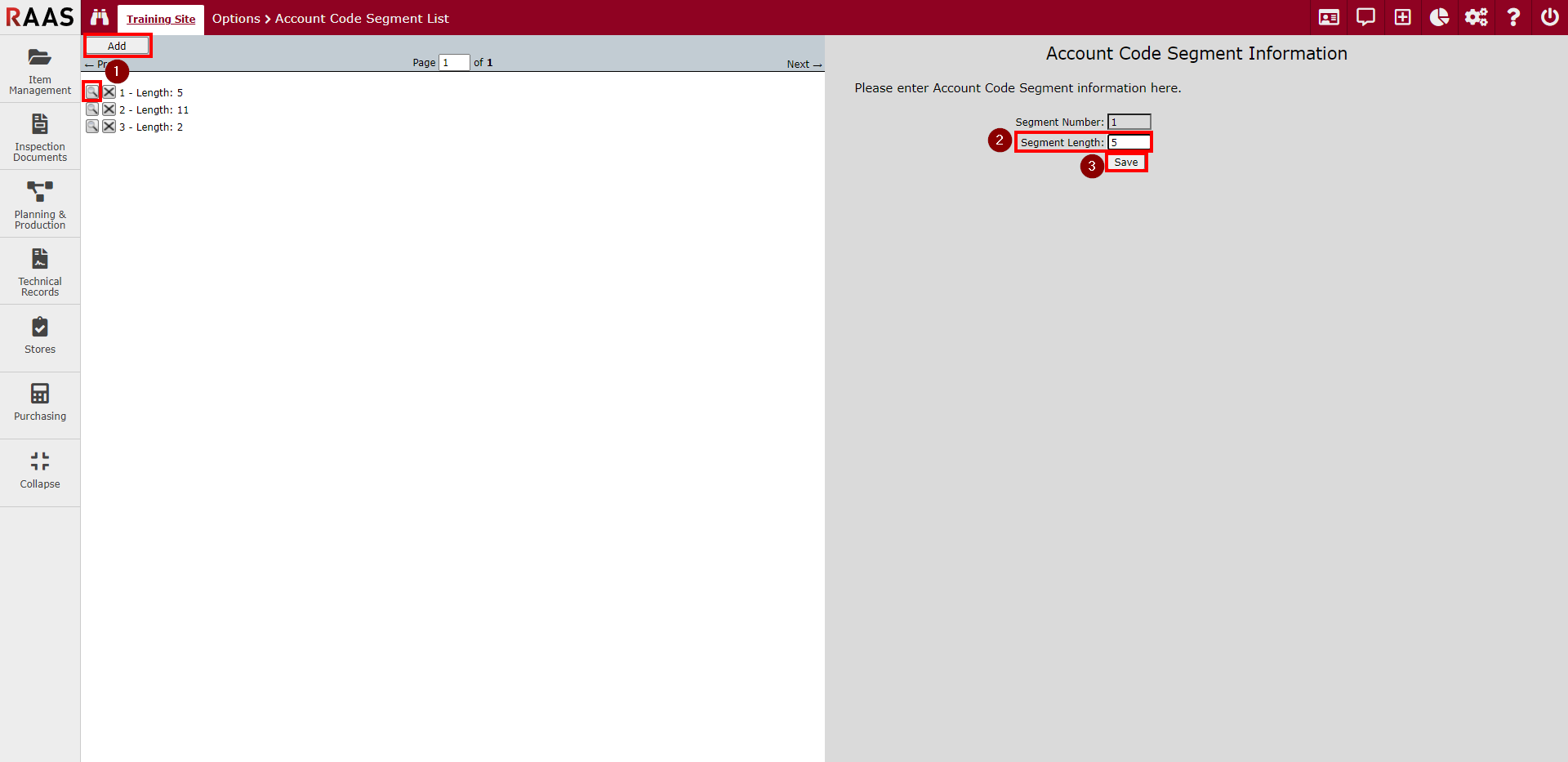Click Save in Account Code Segment Information
Screen dimensions: 1568x762
point(1126,162)
